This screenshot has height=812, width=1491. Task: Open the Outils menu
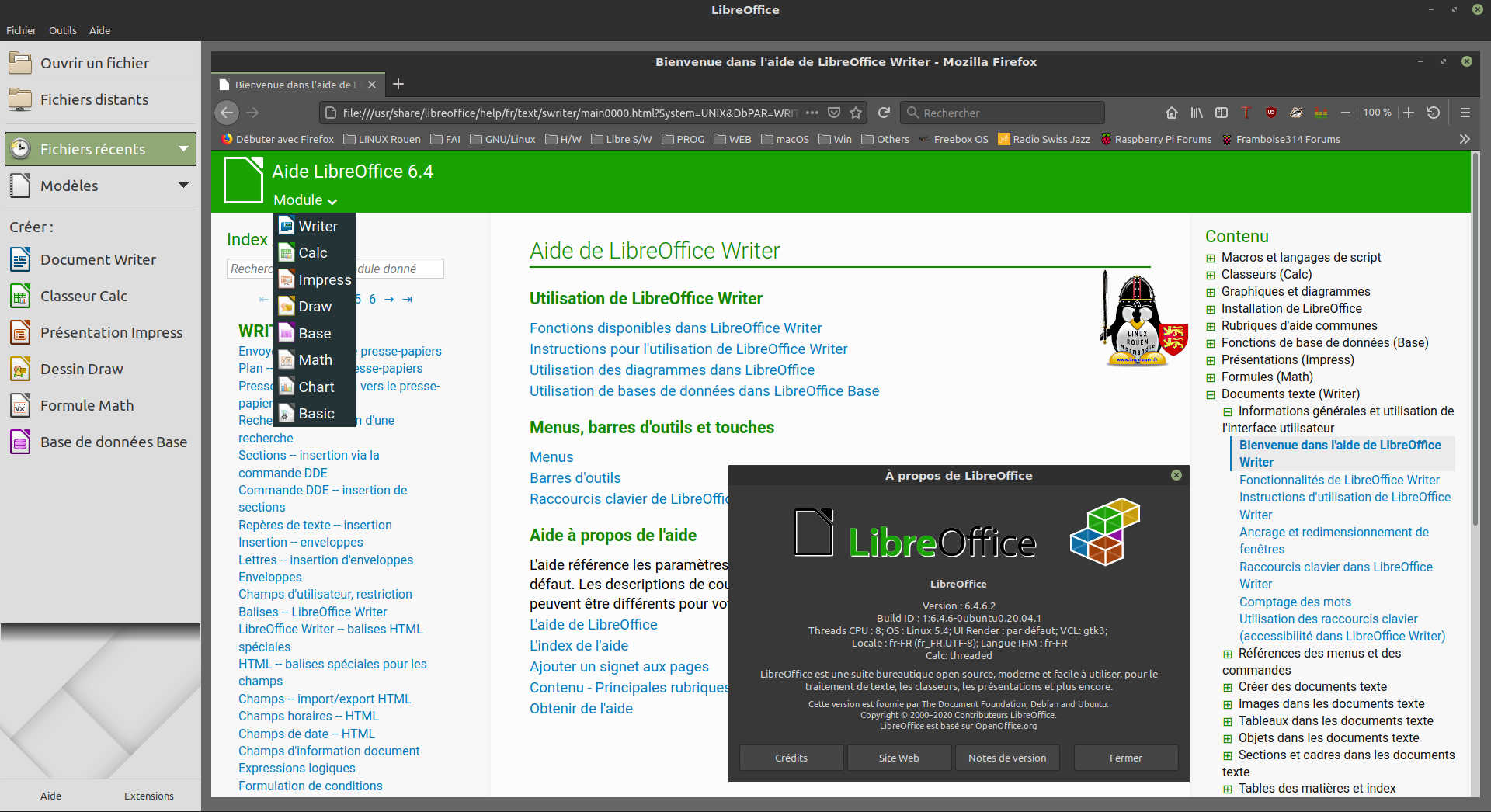pos(62,30)
